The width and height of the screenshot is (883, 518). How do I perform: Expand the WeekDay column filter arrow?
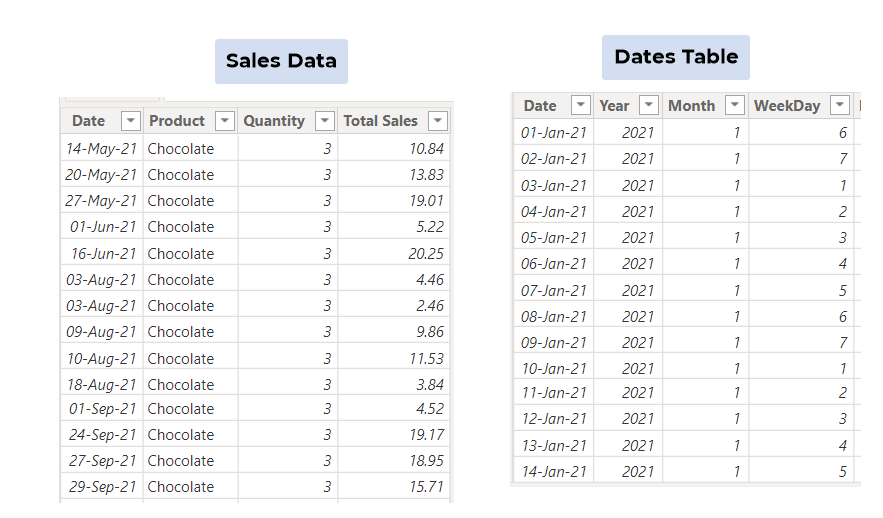pos(840,105)
